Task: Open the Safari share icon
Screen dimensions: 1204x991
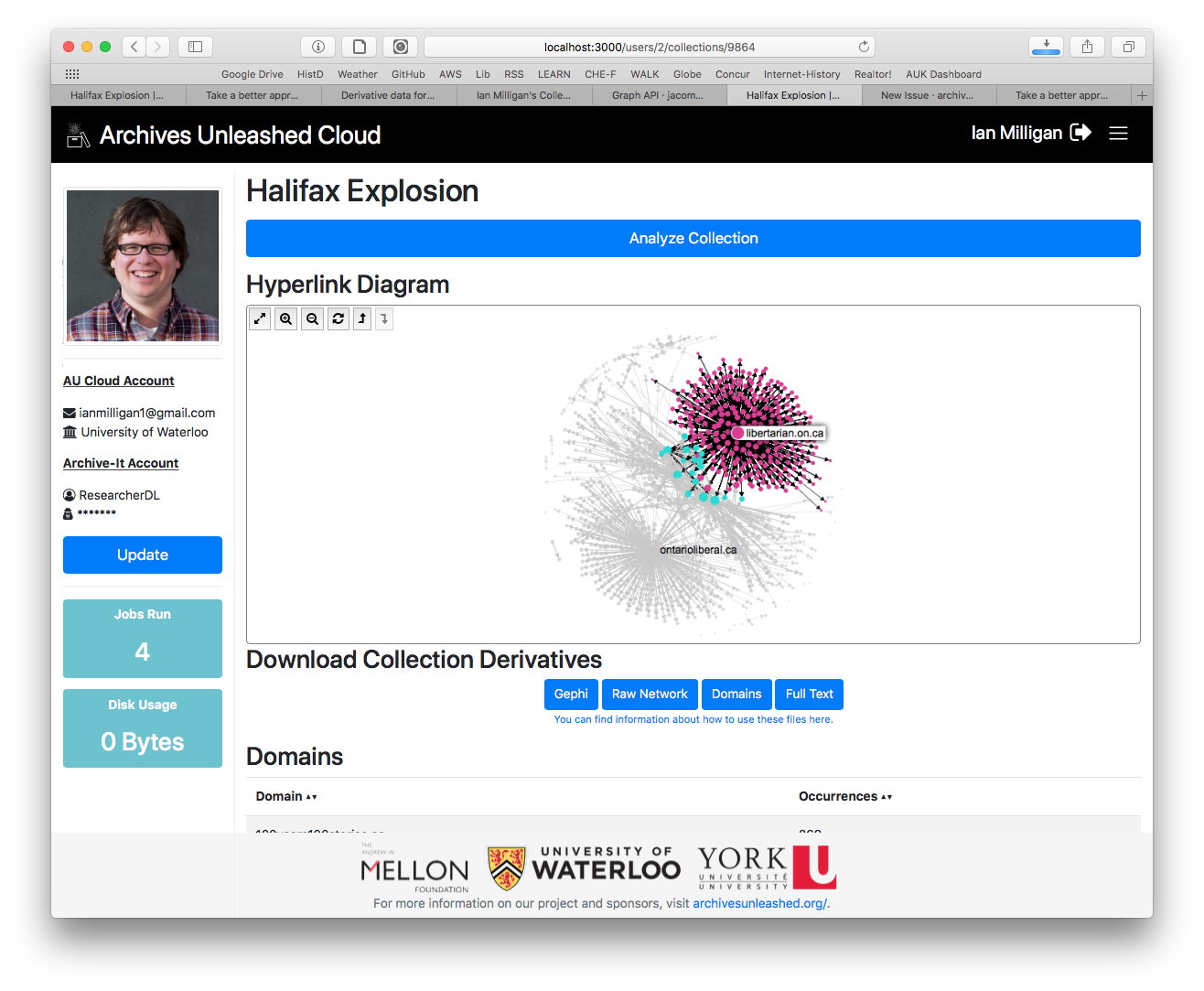Action: pos(1087,47)
